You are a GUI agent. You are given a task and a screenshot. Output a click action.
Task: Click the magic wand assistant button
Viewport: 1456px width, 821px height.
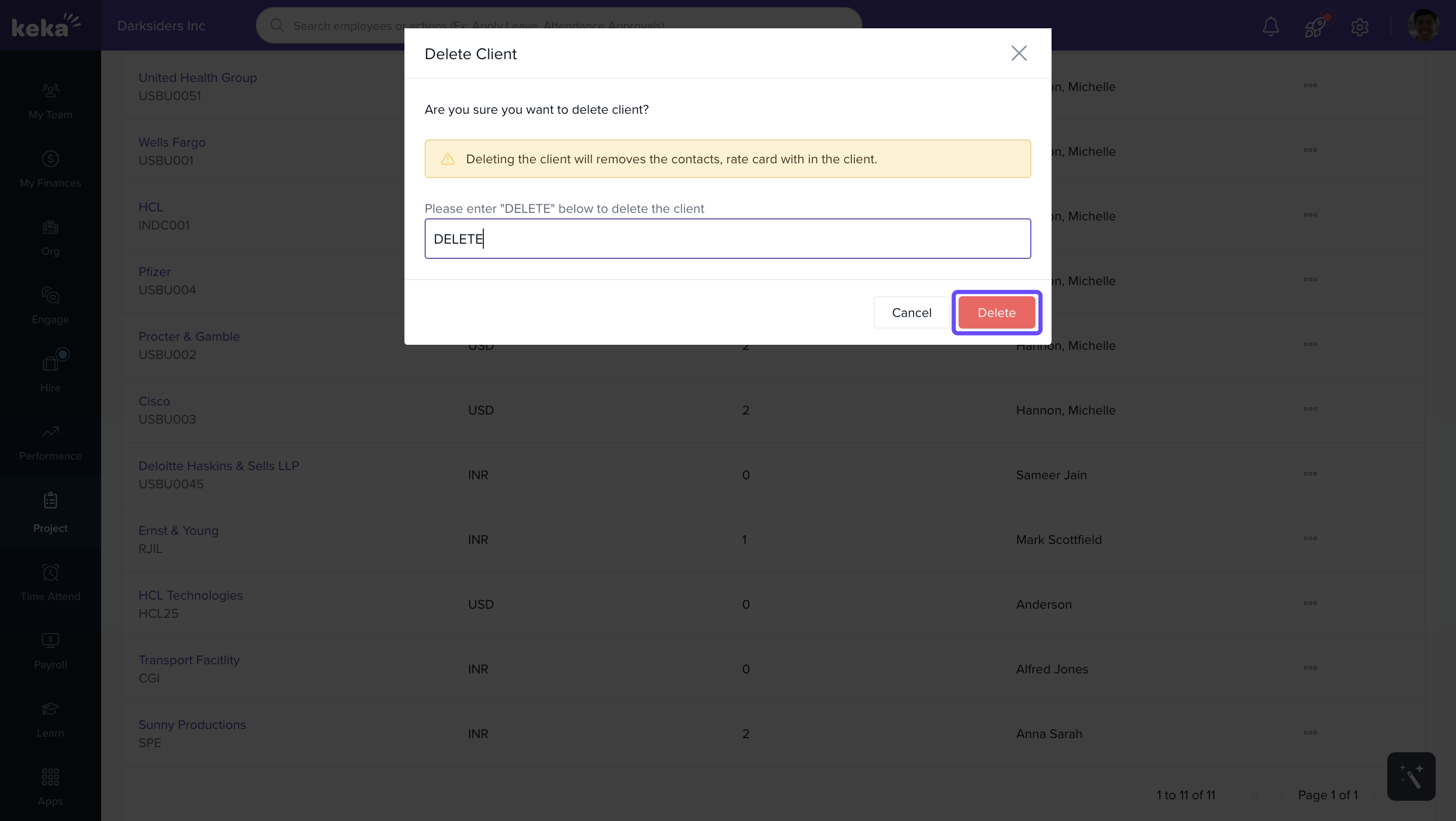(1411, 777)
